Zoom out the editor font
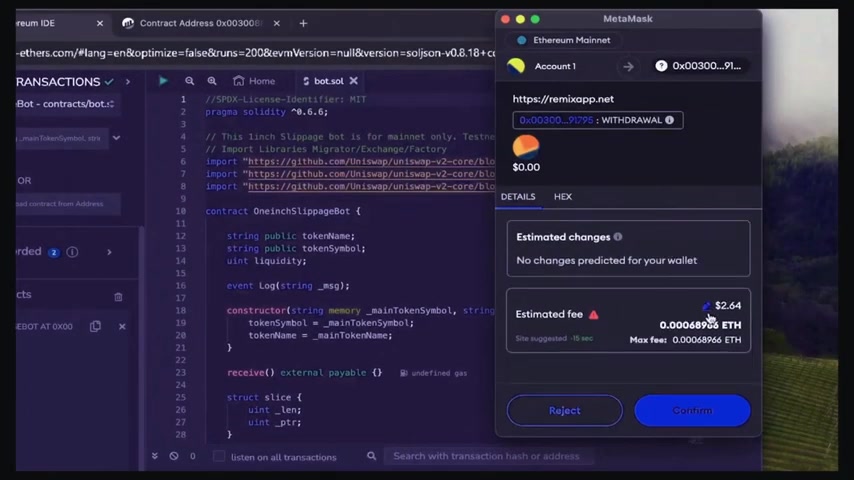Viewport: 854px width, 480px height. point(190,81)
